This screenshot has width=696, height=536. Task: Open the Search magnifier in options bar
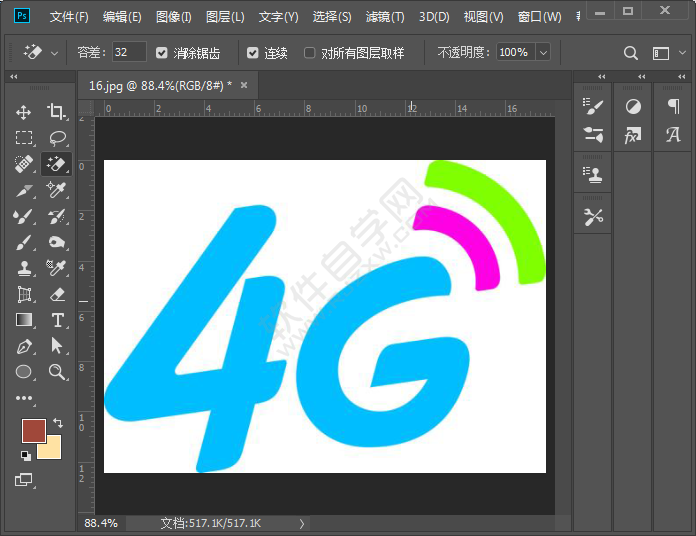[x=631, y=53]
